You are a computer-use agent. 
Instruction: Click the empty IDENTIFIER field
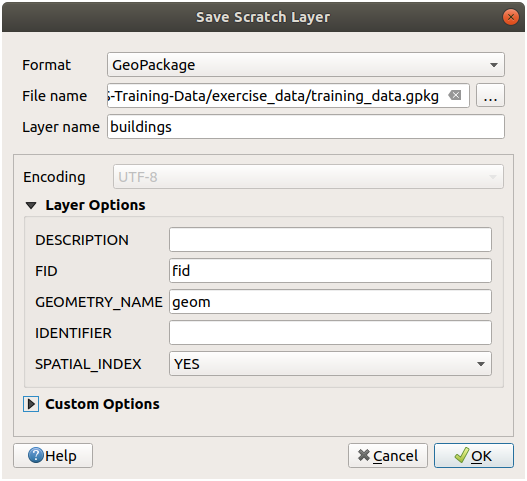click(x=330, y=333)
